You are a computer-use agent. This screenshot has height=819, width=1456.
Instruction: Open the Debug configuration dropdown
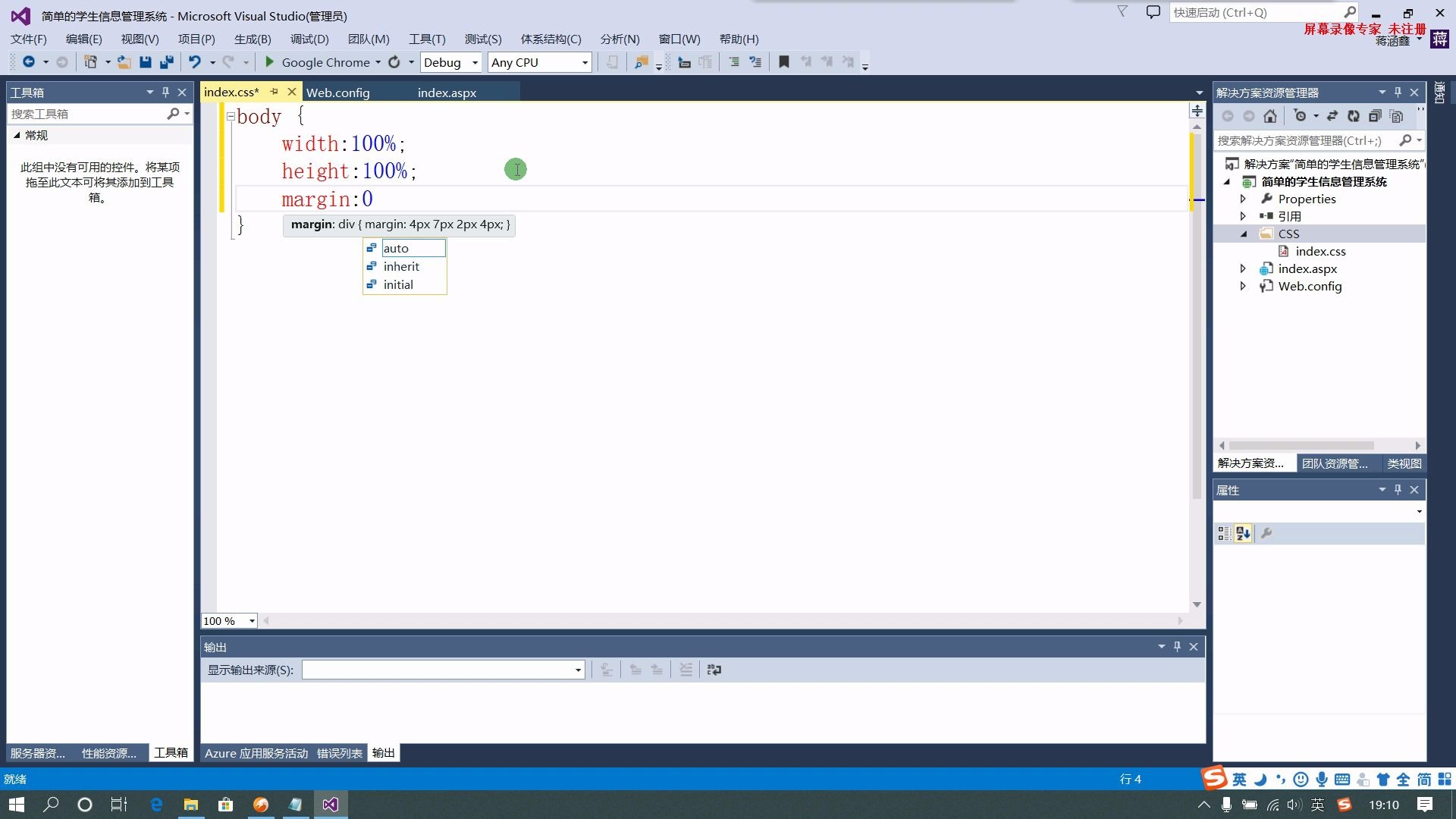tap(475, 62)
